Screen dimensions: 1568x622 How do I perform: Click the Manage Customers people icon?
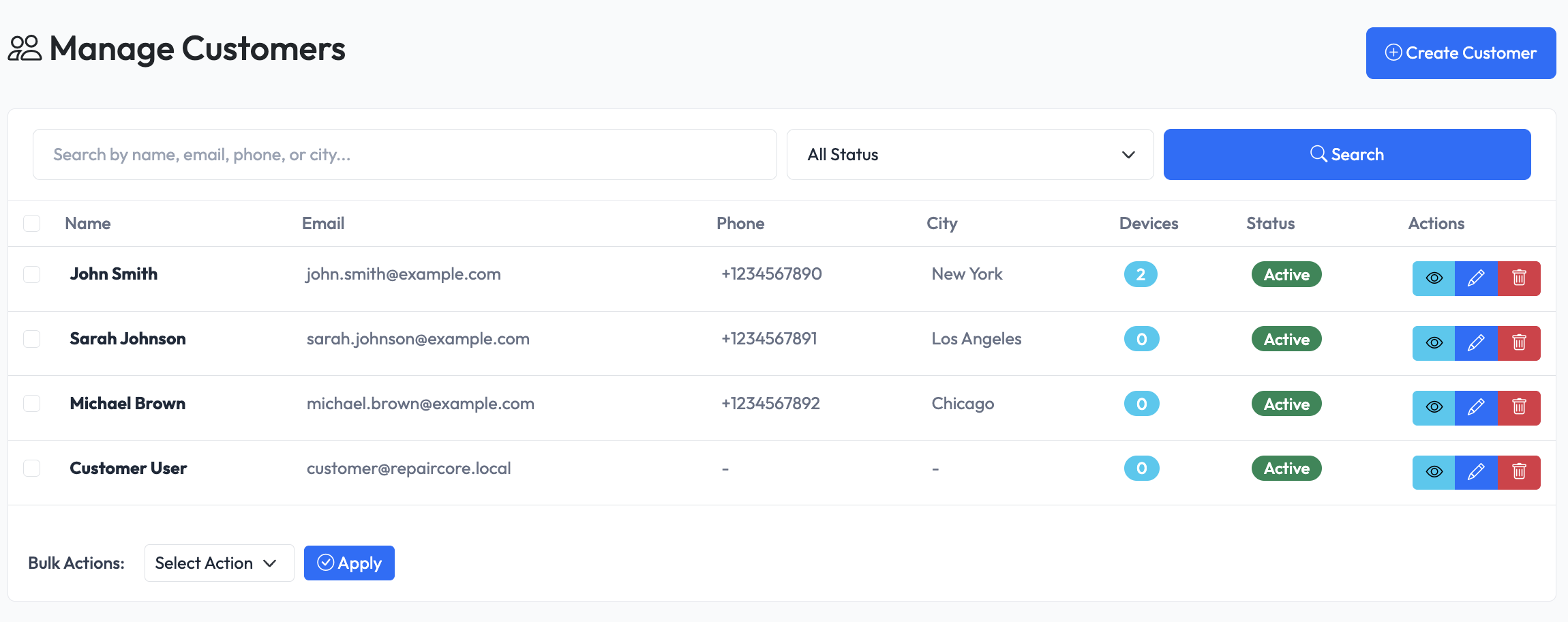click(25, 48)
